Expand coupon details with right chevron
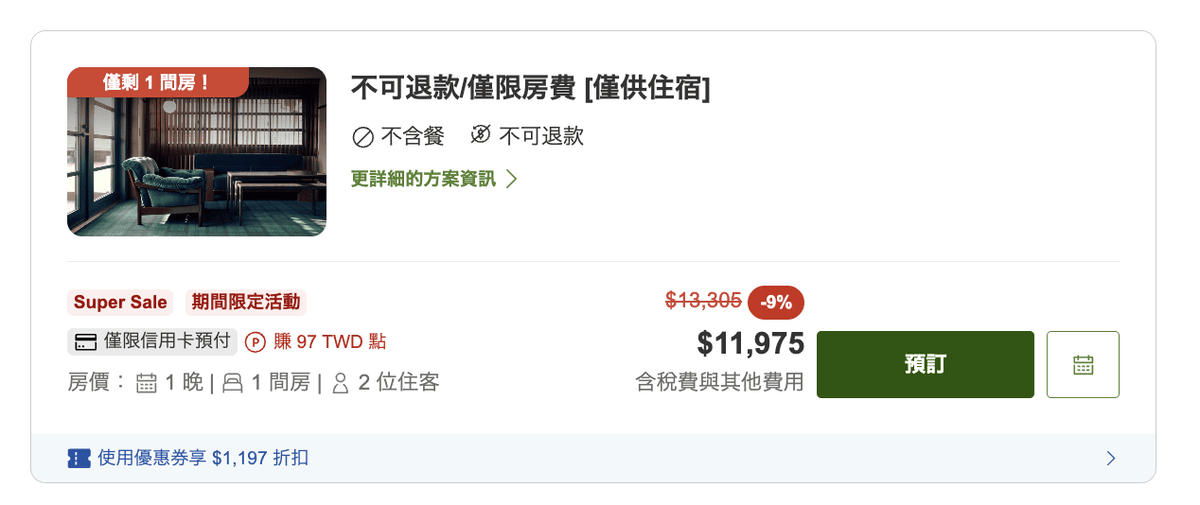 click(1111, 458)
